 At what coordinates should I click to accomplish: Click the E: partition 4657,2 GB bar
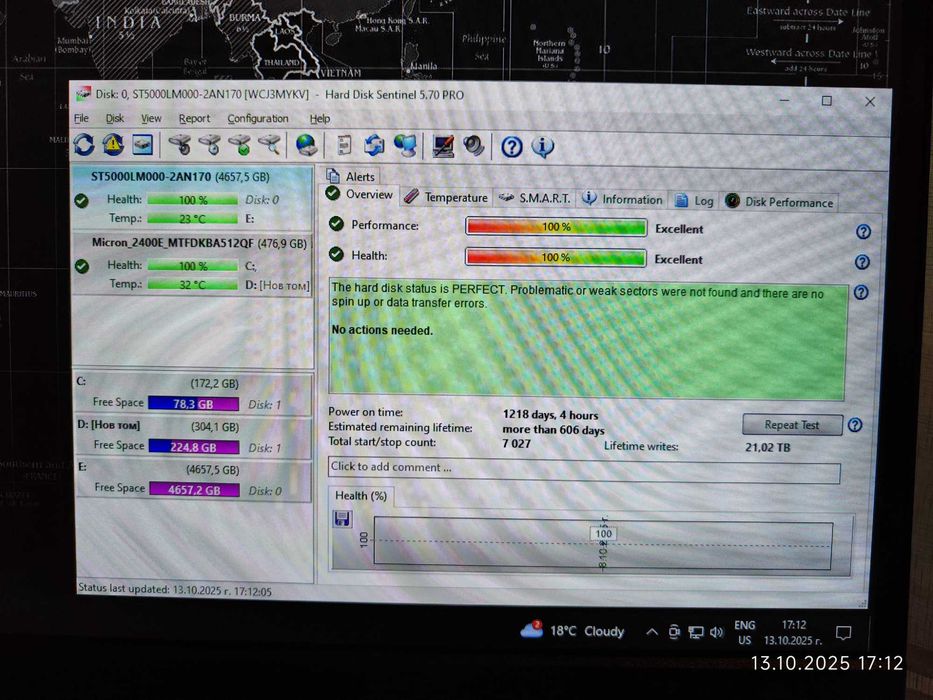pyautogui.click(x=195, y=489)
